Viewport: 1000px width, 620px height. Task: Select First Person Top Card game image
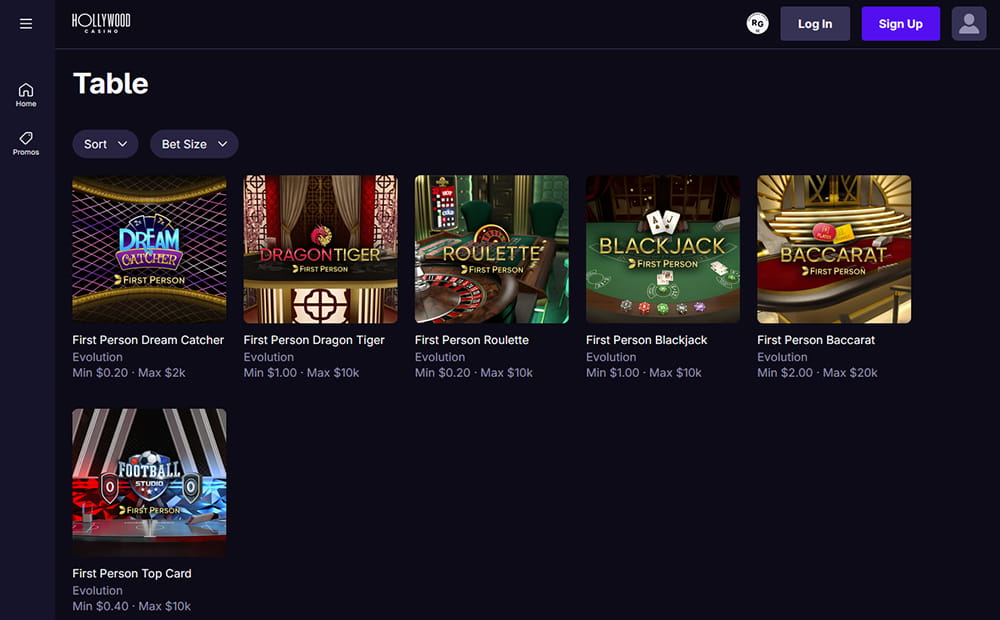(149, 482)
